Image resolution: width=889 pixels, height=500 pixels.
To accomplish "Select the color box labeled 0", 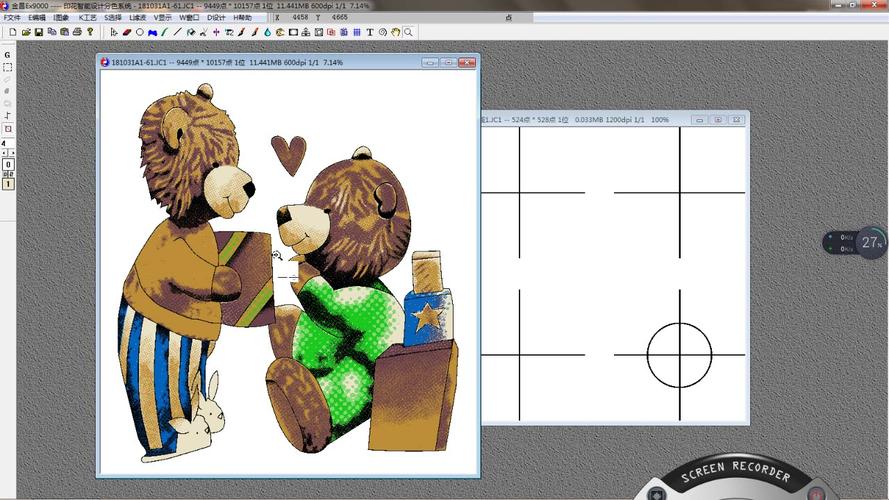I will point(8,164).
